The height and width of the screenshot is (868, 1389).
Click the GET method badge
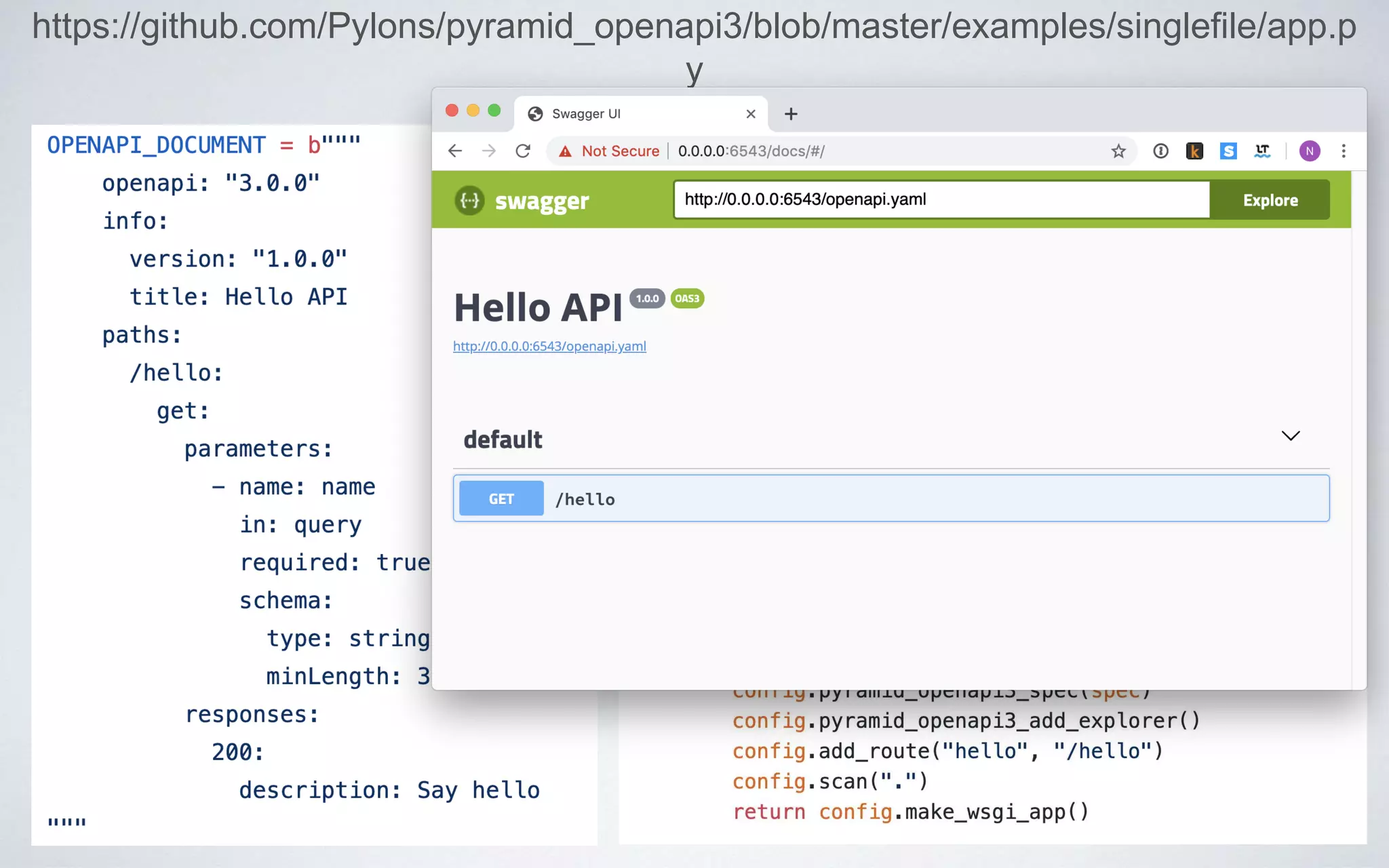point(501,498)
